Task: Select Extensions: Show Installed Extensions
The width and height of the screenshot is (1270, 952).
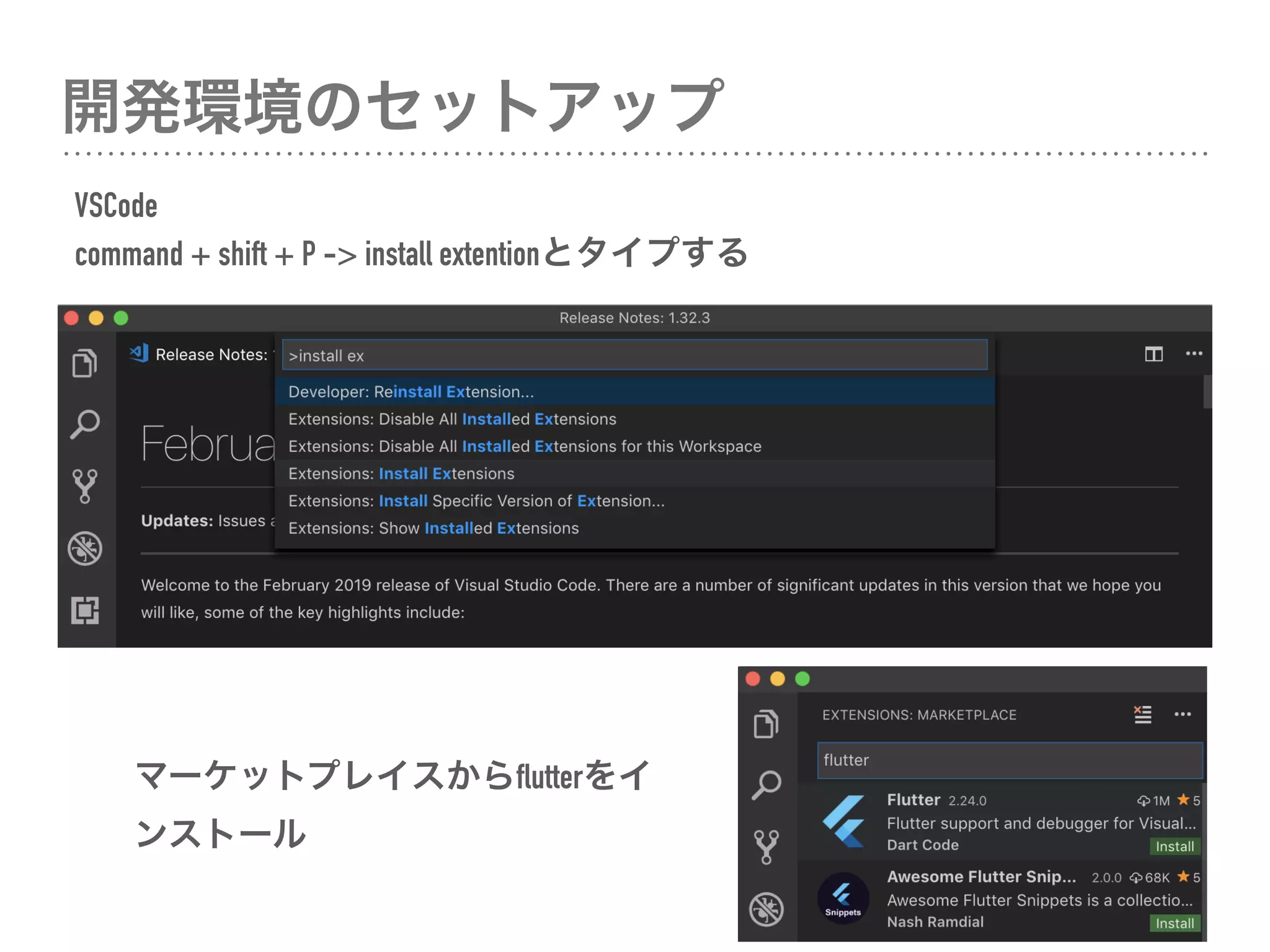Action: pos(635,528)
